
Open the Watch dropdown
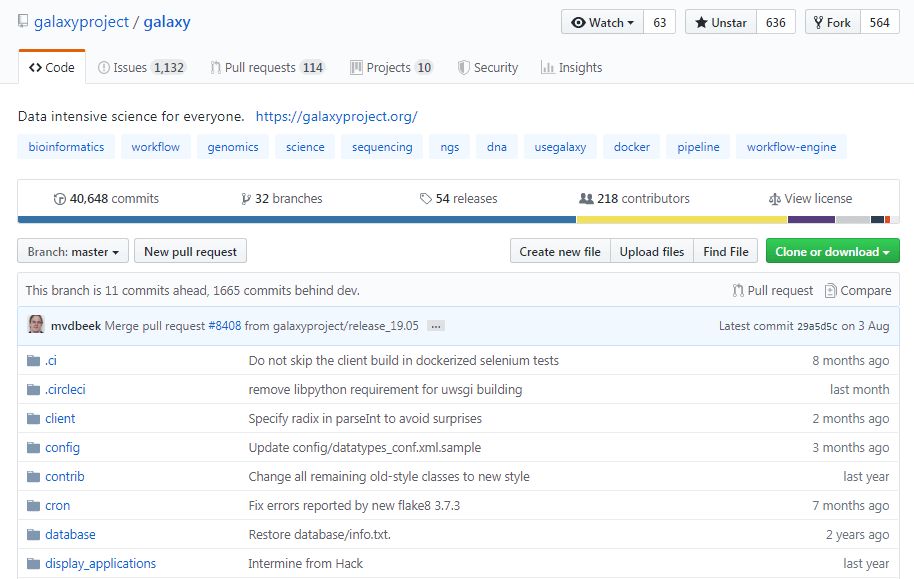coord(602,22)
